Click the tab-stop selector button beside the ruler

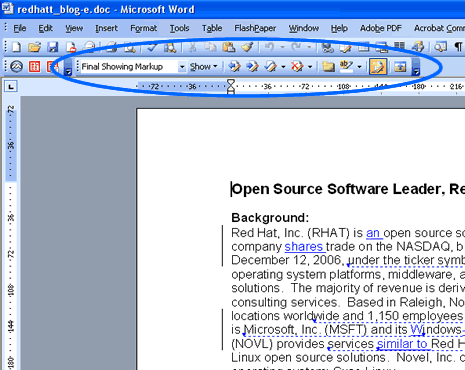tap(11, 87)
